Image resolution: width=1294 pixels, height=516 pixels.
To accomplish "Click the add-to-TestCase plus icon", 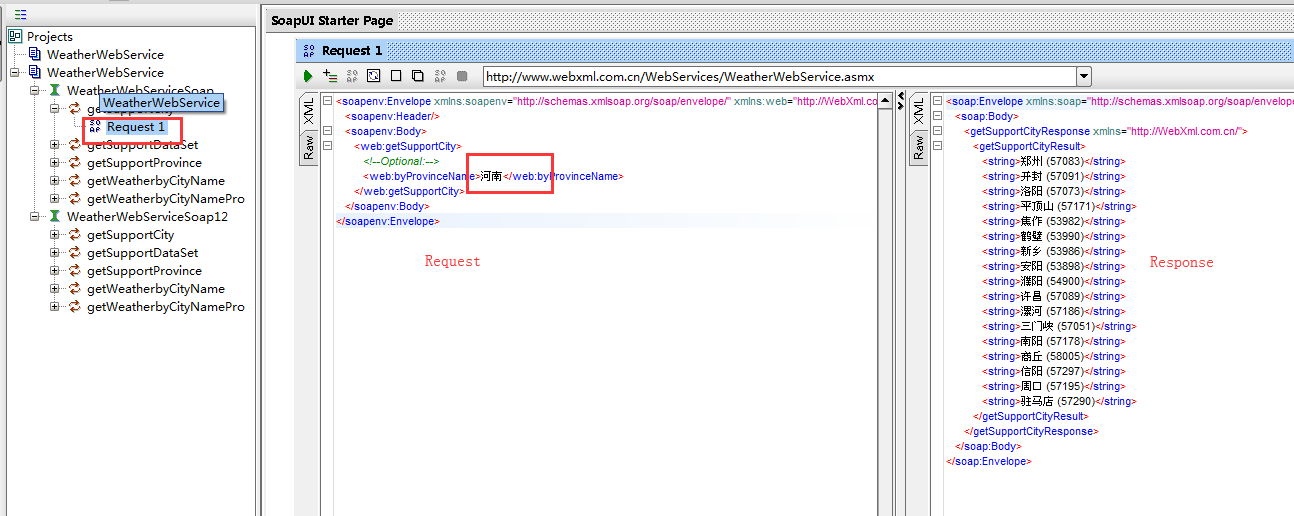I will 330,76.
